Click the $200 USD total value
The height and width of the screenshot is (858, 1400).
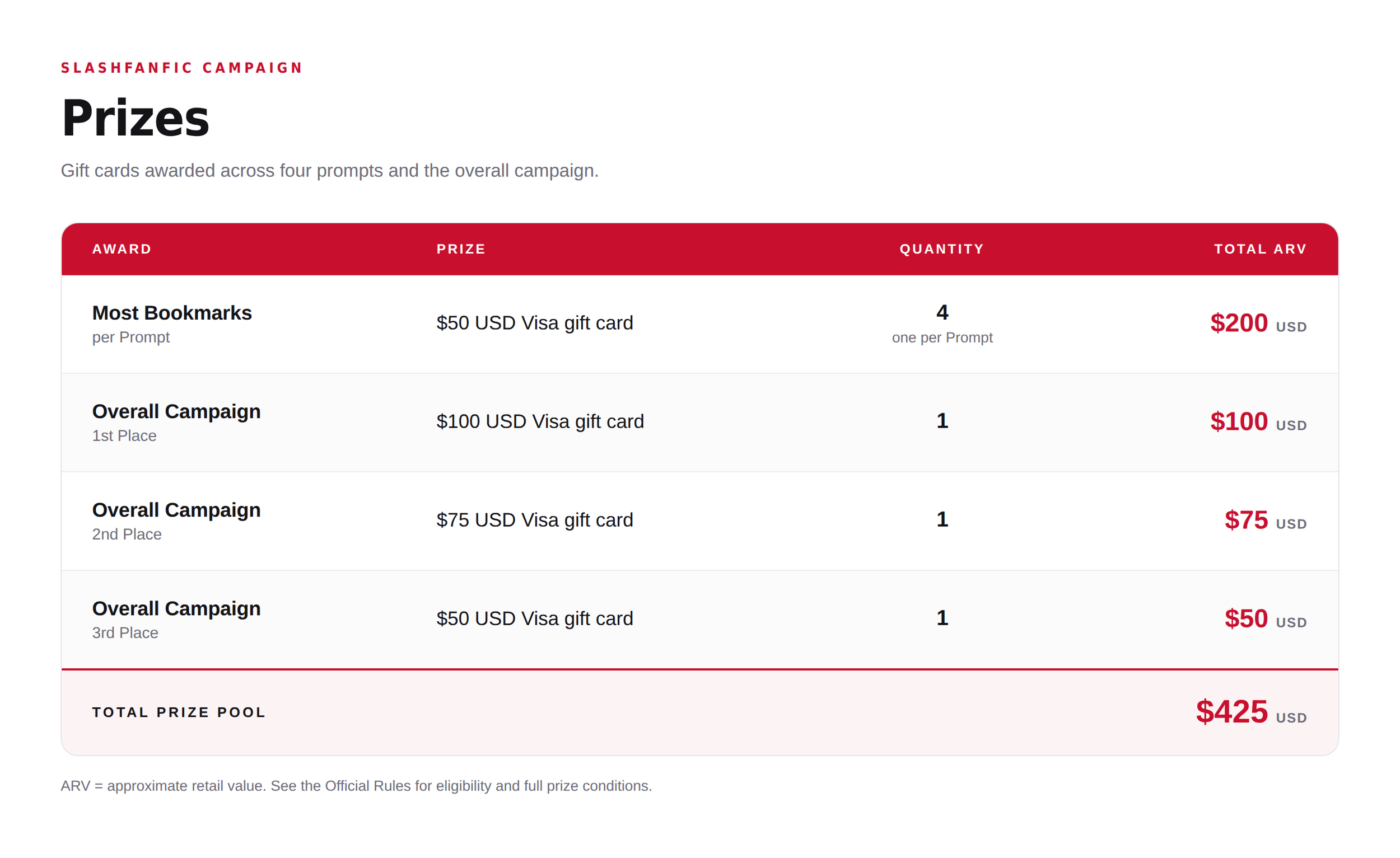1258,323
